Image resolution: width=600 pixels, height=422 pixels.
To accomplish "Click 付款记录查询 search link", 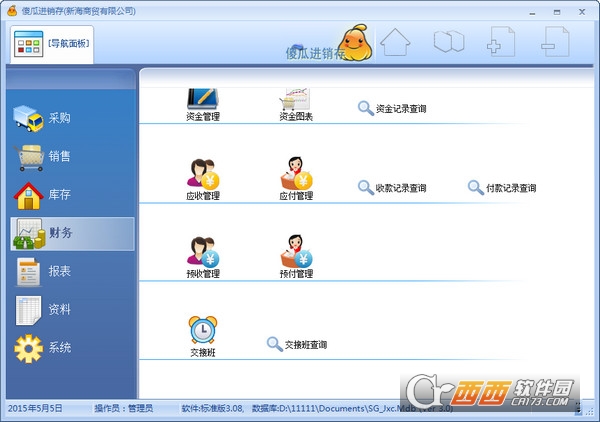I will click(502, 188).
